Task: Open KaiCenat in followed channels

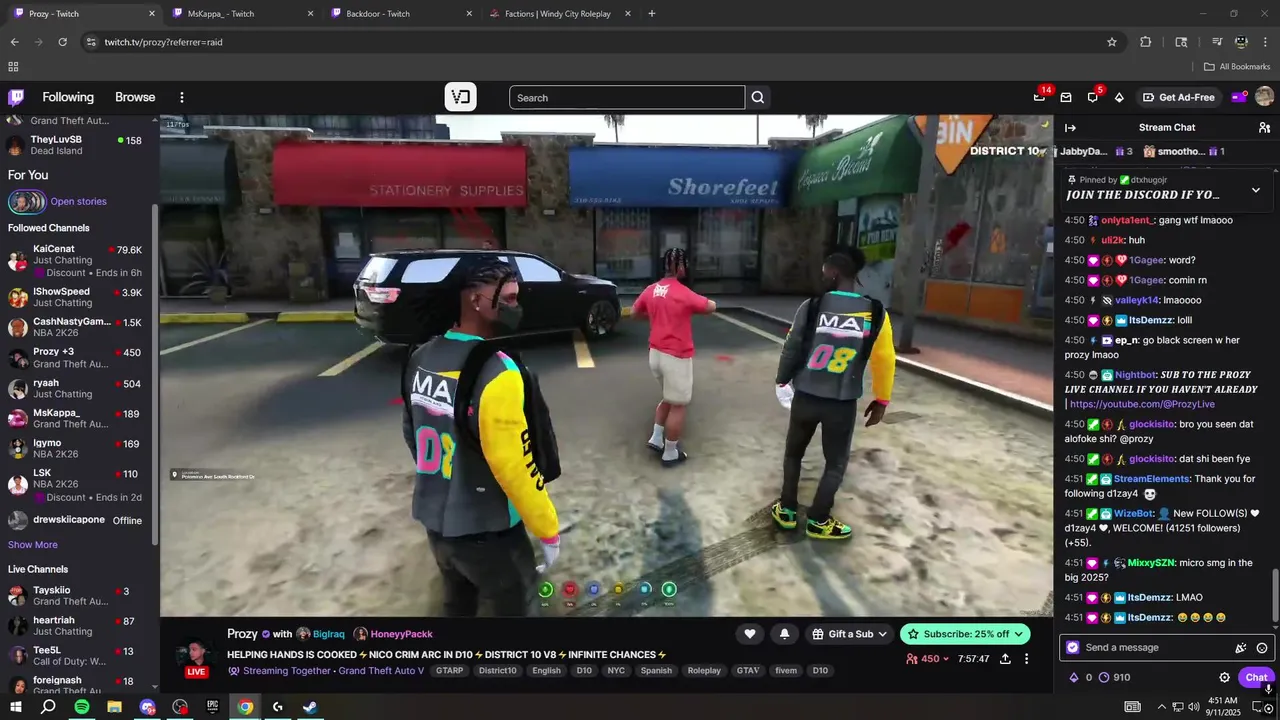Action: pos(77,260)
